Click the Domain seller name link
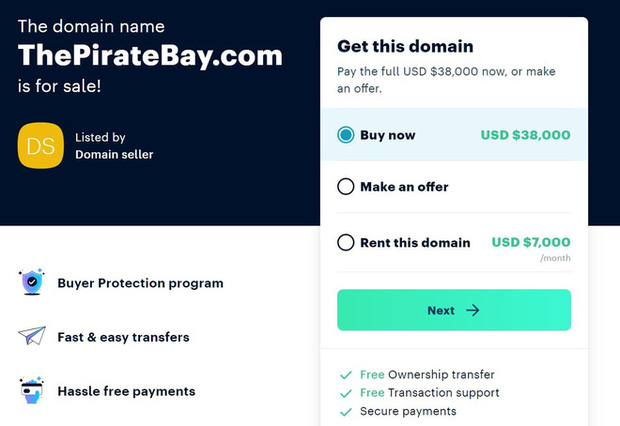The height and width of the screenshot is (426, 620). point(114,154)
